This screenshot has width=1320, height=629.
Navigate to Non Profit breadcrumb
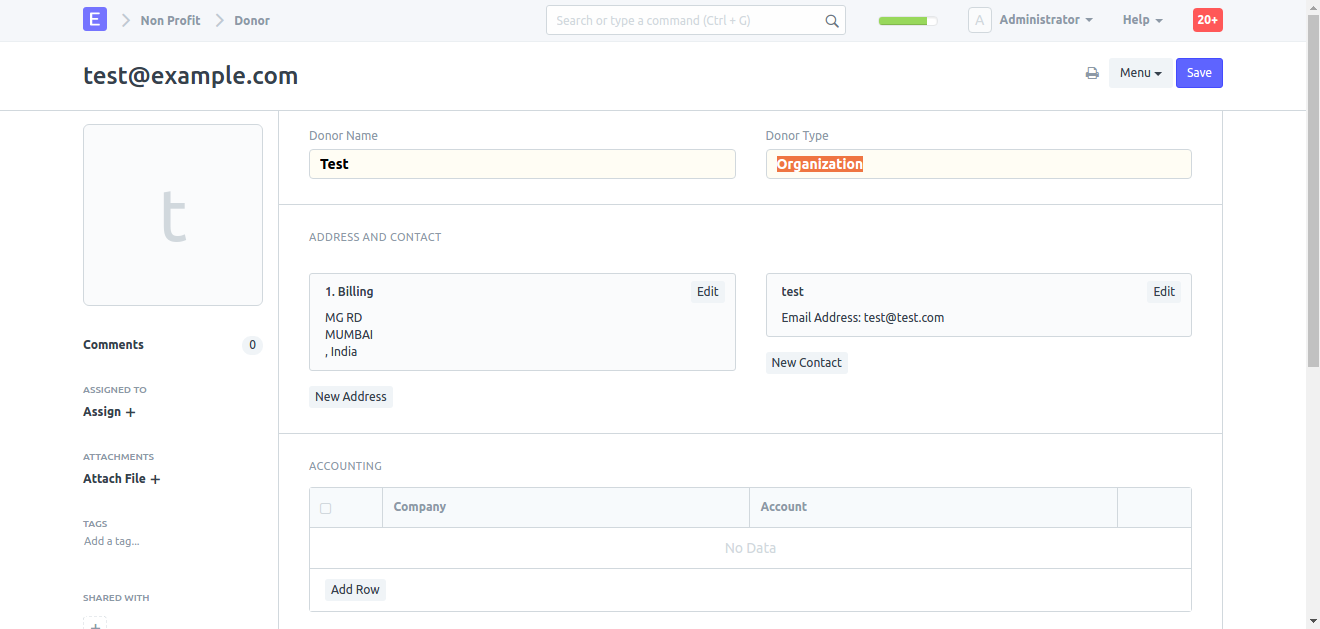click(170, 20)
